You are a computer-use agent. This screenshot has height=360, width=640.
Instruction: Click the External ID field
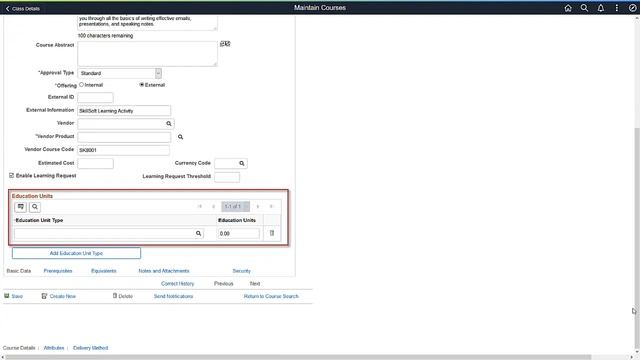[95, 98]
